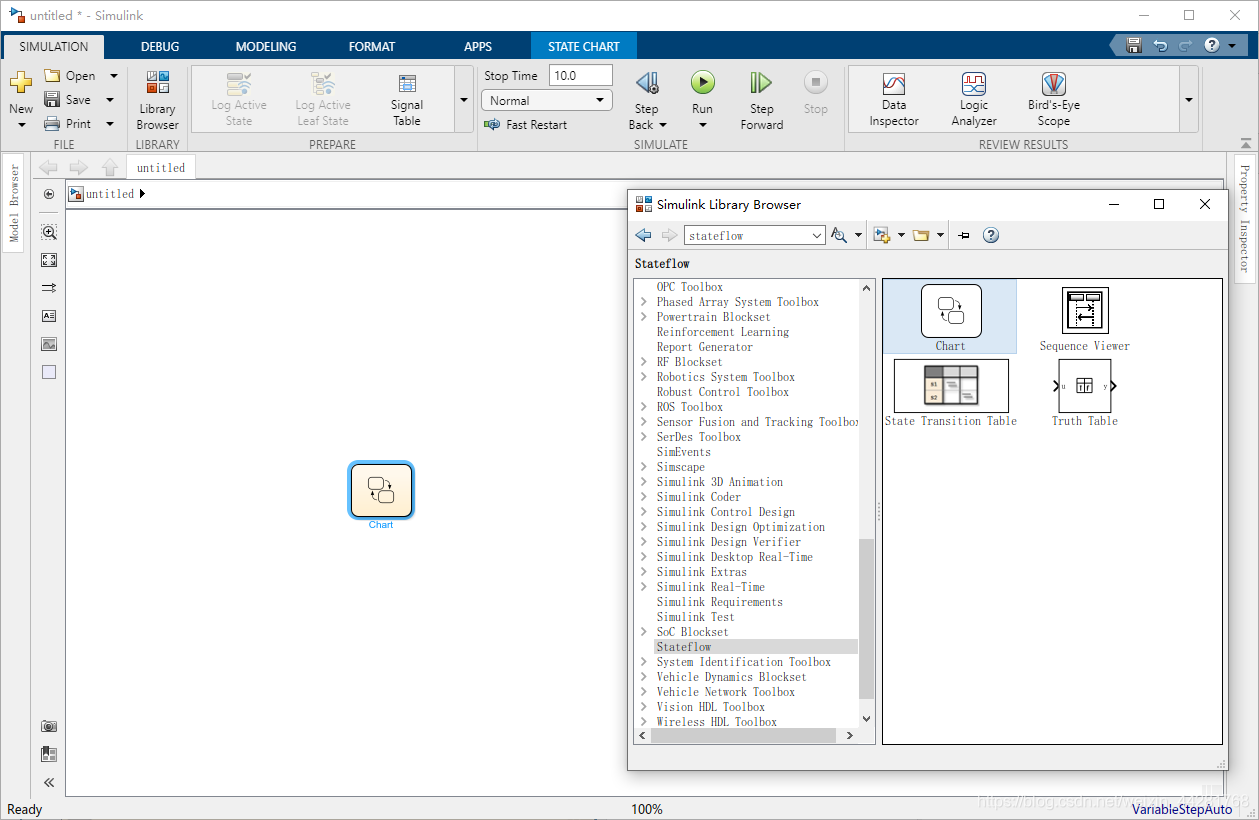Image resolution: width=1259 pixels, height=820 pixels.
Task: Open the Data Inspector
Action: click(894, 100)
